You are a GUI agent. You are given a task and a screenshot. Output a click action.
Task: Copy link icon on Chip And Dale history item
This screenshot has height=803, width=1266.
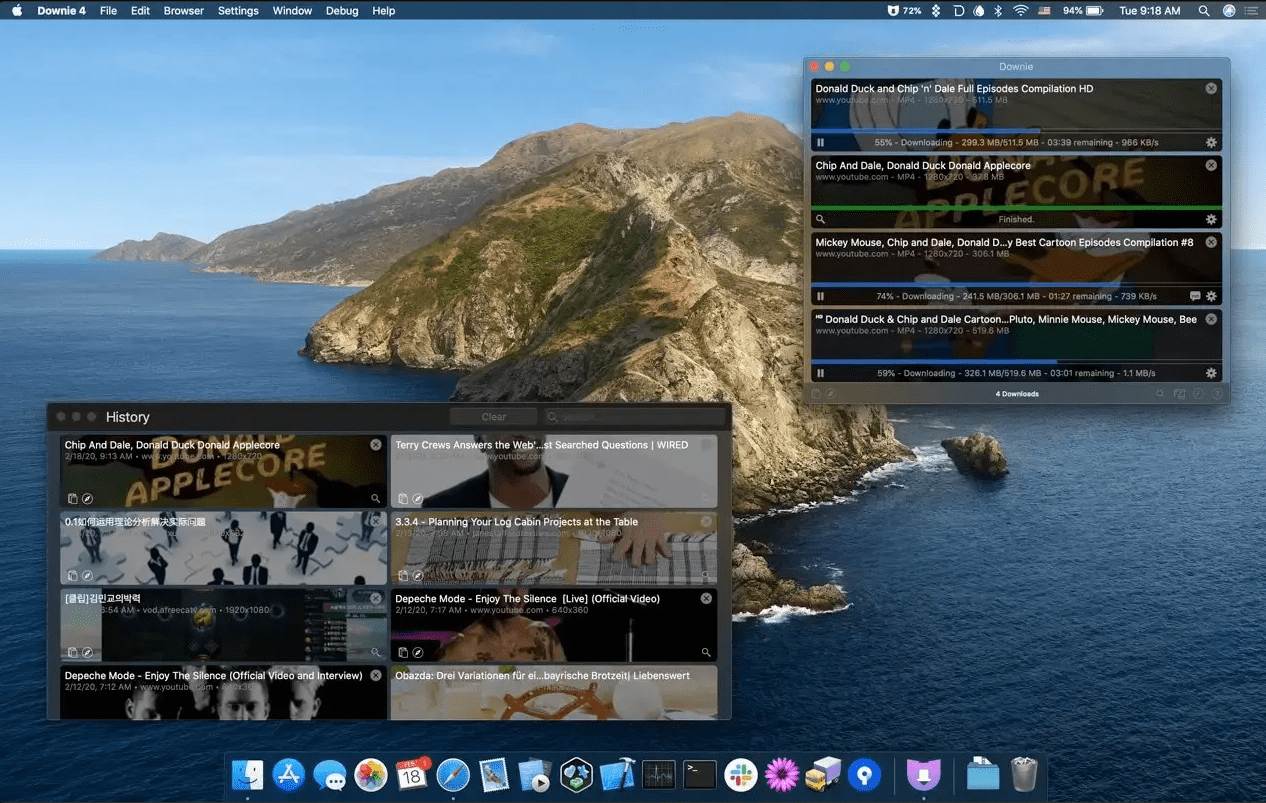72,498
